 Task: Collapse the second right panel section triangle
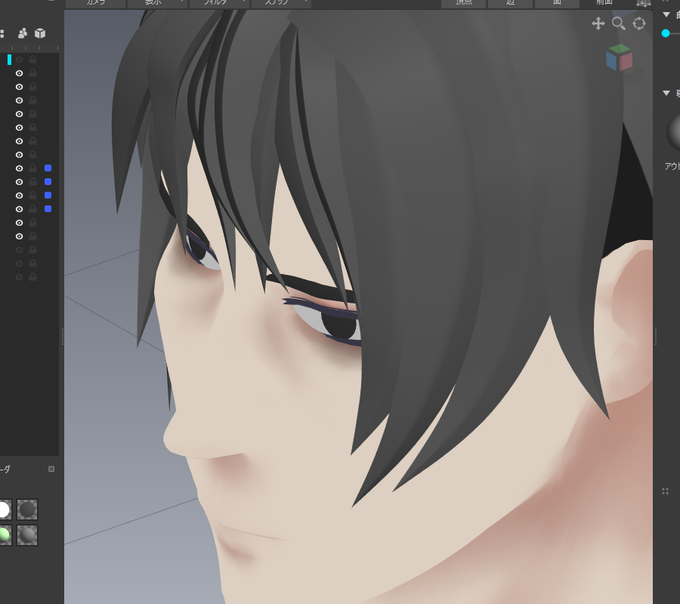[666, 93]
